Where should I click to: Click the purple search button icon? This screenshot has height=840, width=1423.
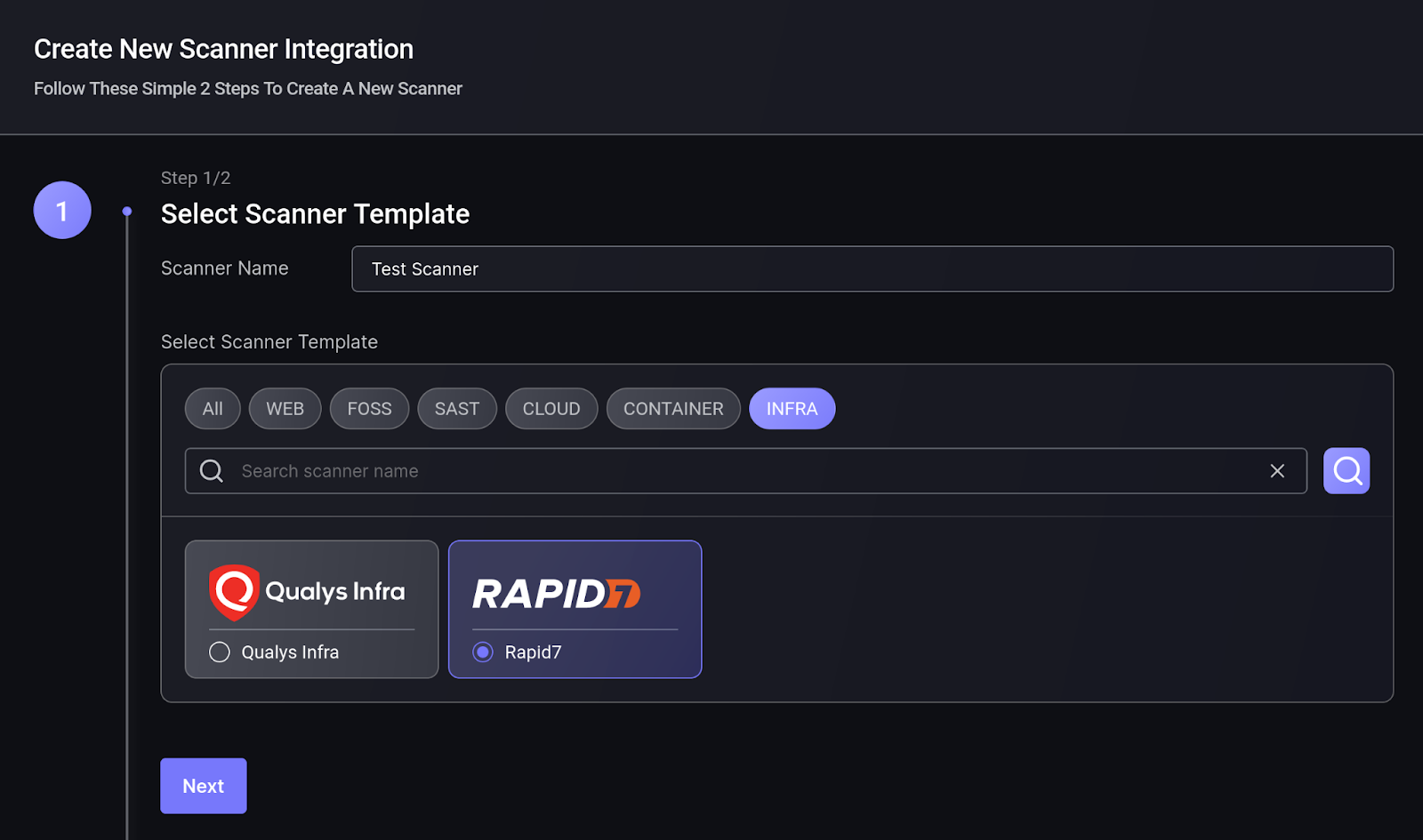[1347, 471]
